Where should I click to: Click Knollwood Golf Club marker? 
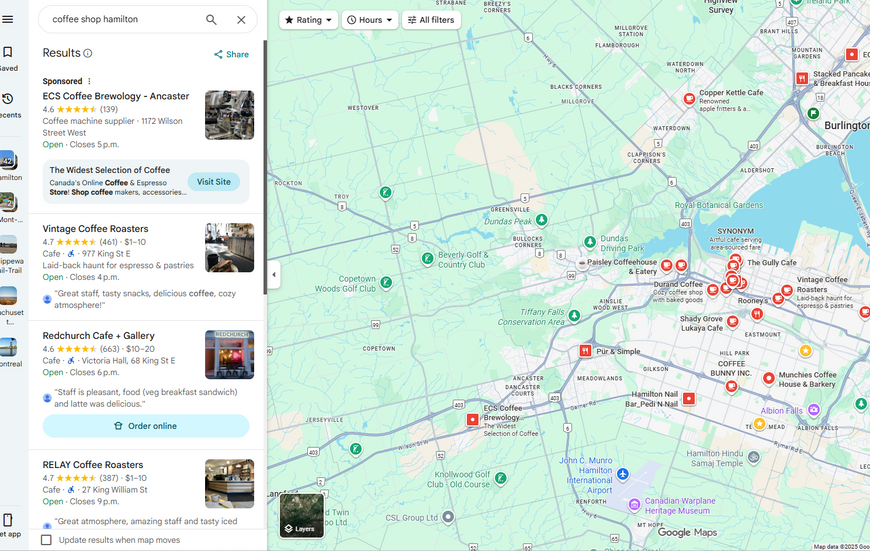(x=500, y=478)
